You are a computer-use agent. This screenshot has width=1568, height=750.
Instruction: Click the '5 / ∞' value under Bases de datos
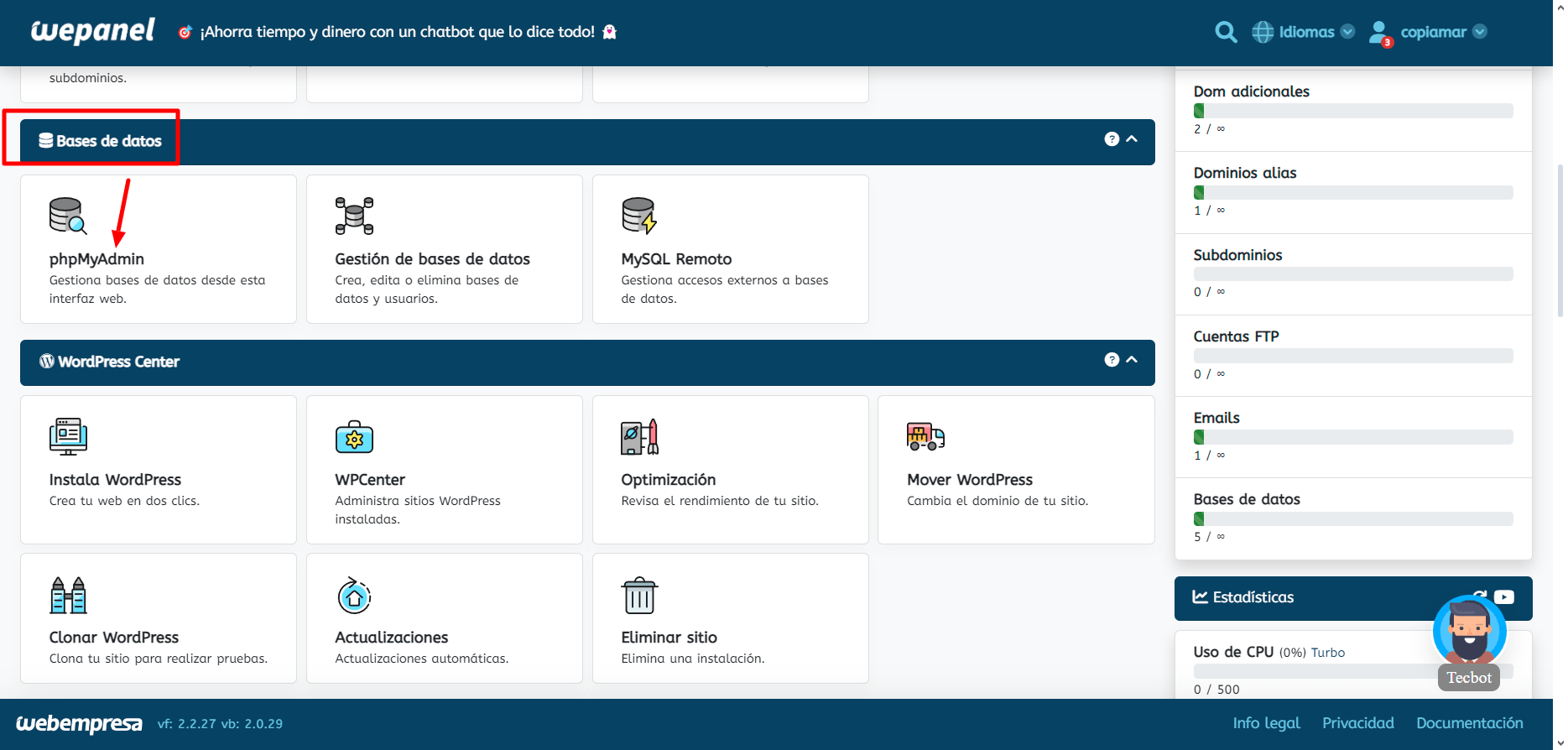1209,537
